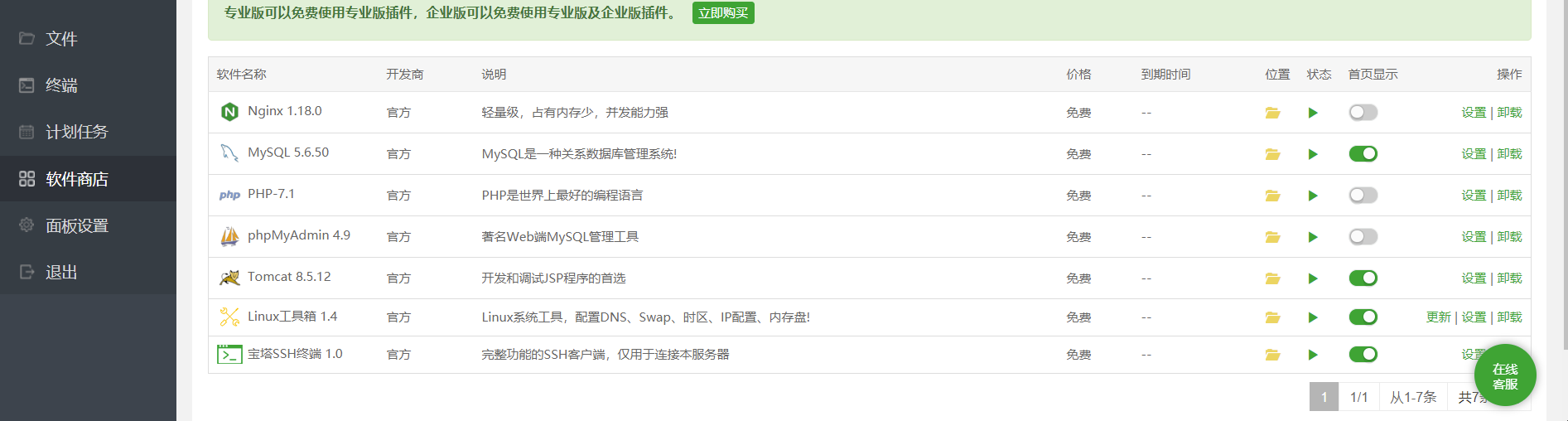Screen dimensions: 1568x421
Task: Click 卸载 for Nginx
Action: [x=1509, y=113]
